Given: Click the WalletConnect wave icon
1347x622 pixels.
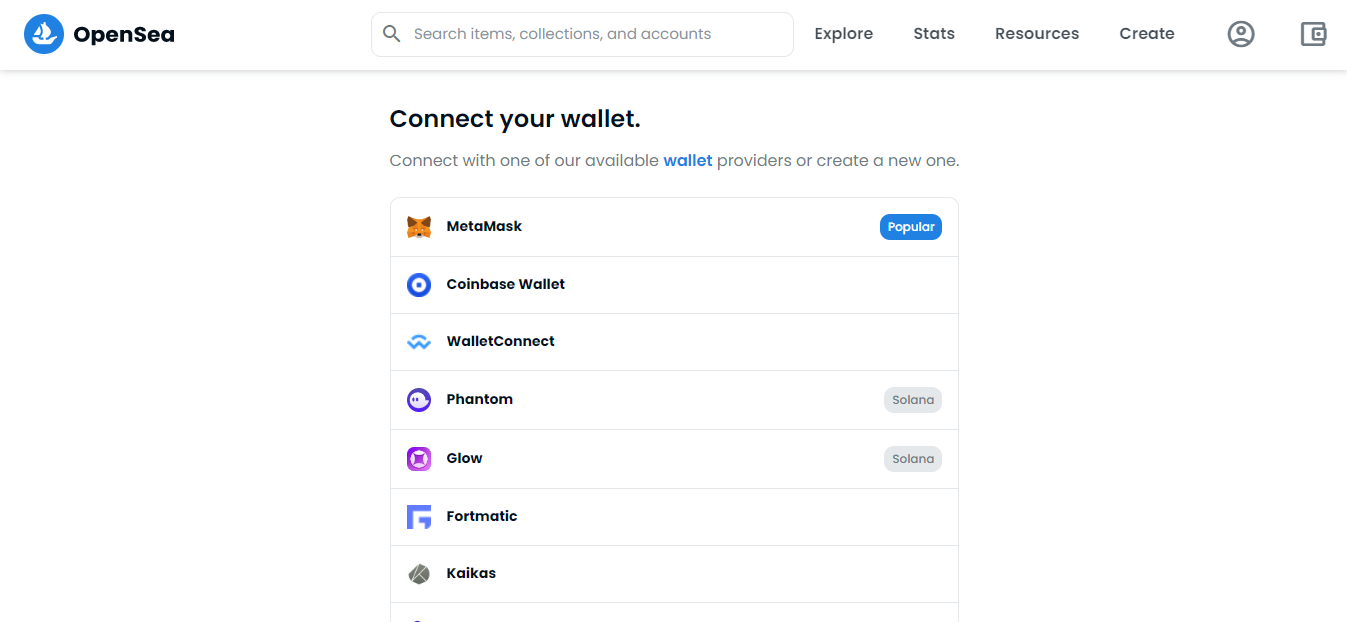Looking at the screenshot, I should (419, 342).
